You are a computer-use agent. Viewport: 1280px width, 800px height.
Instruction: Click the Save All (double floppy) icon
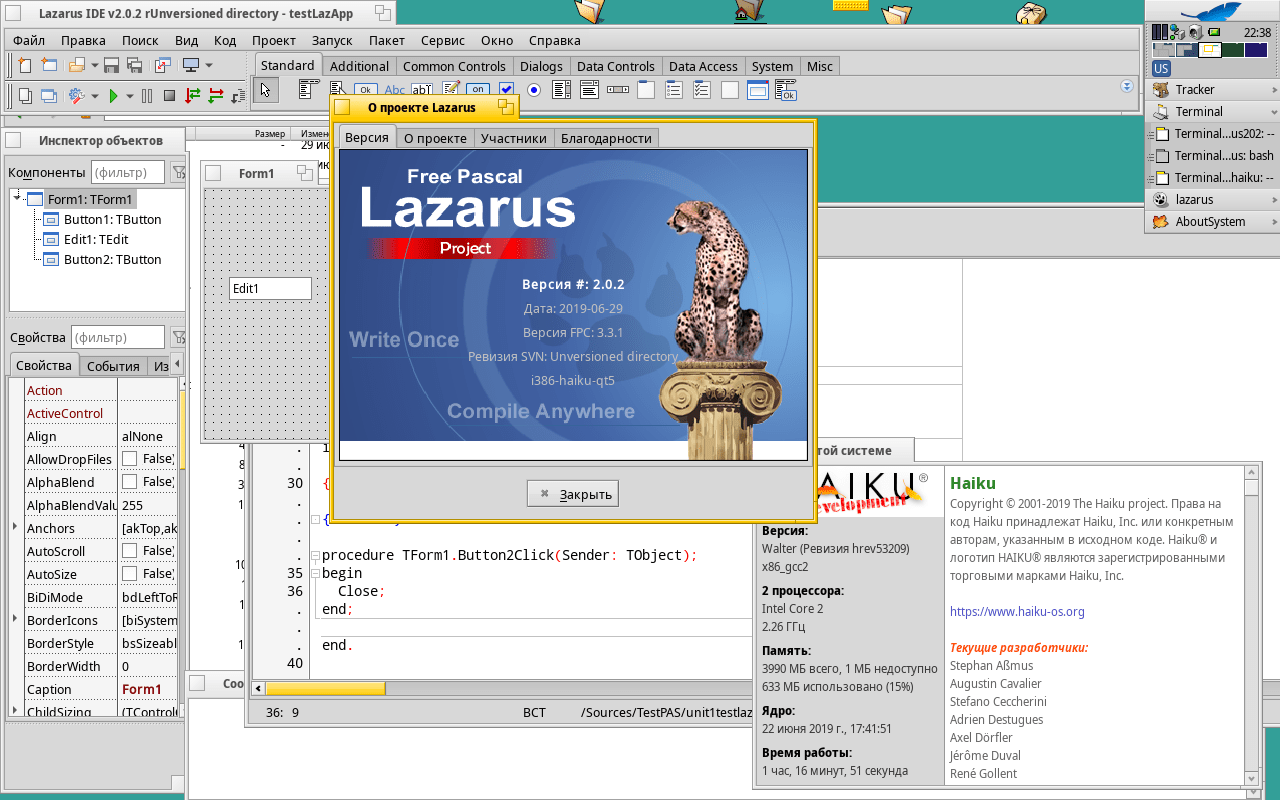click(x=134, y=65)
